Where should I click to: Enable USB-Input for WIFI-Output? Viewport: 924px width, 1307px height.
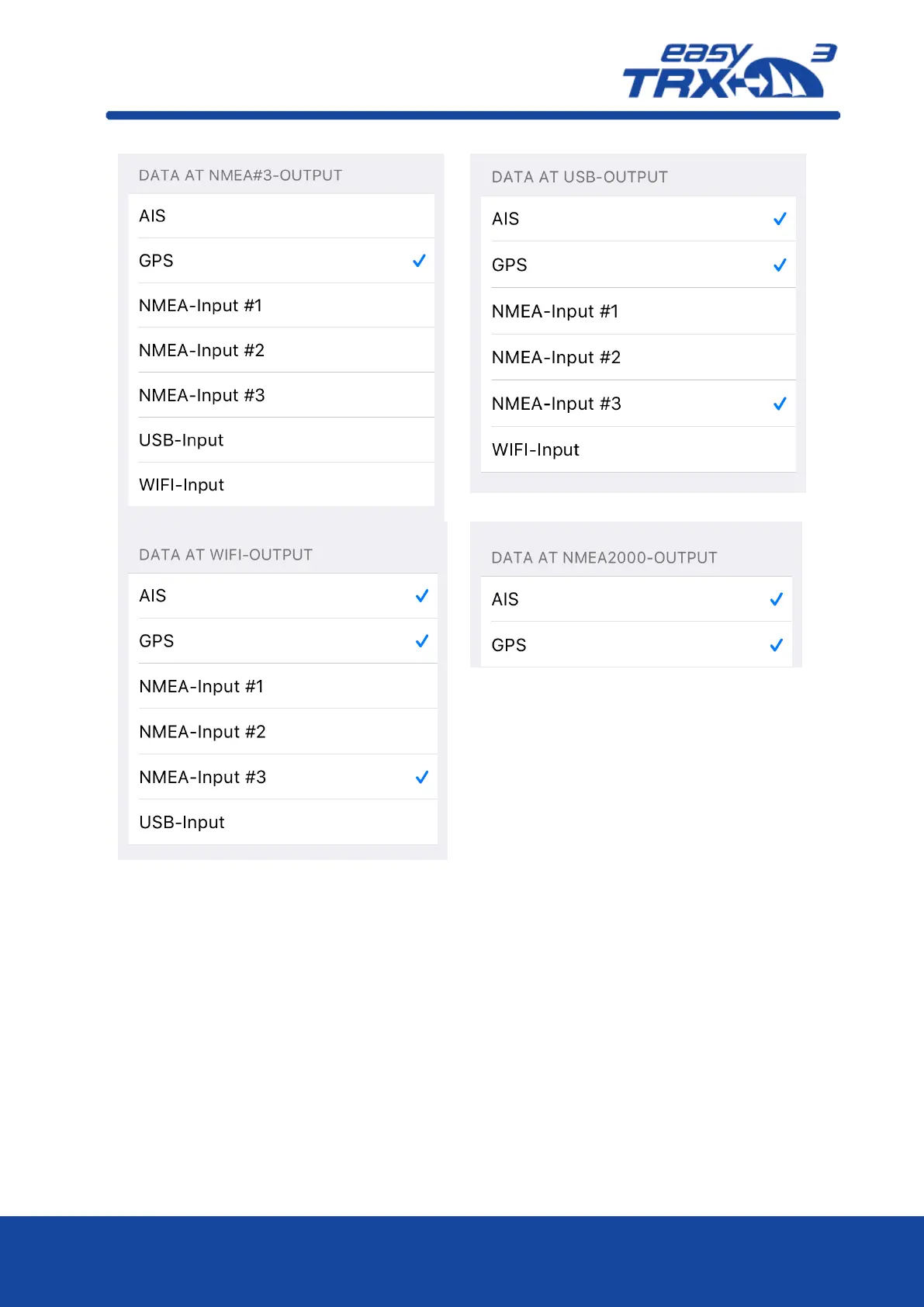(282, 823)
